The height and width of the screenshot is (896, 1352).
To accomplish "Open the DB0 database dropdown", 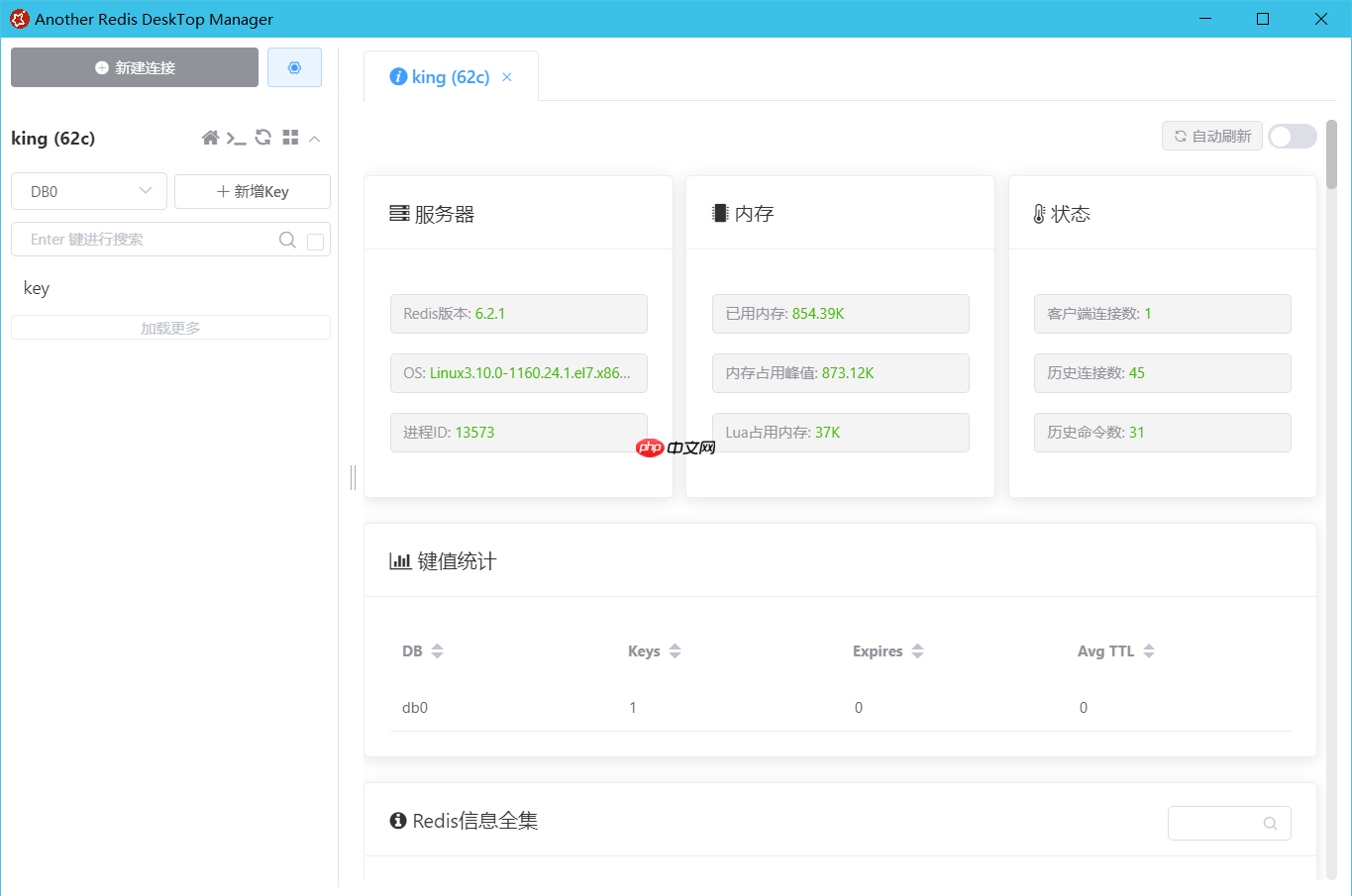I will [x=88, y=191].
